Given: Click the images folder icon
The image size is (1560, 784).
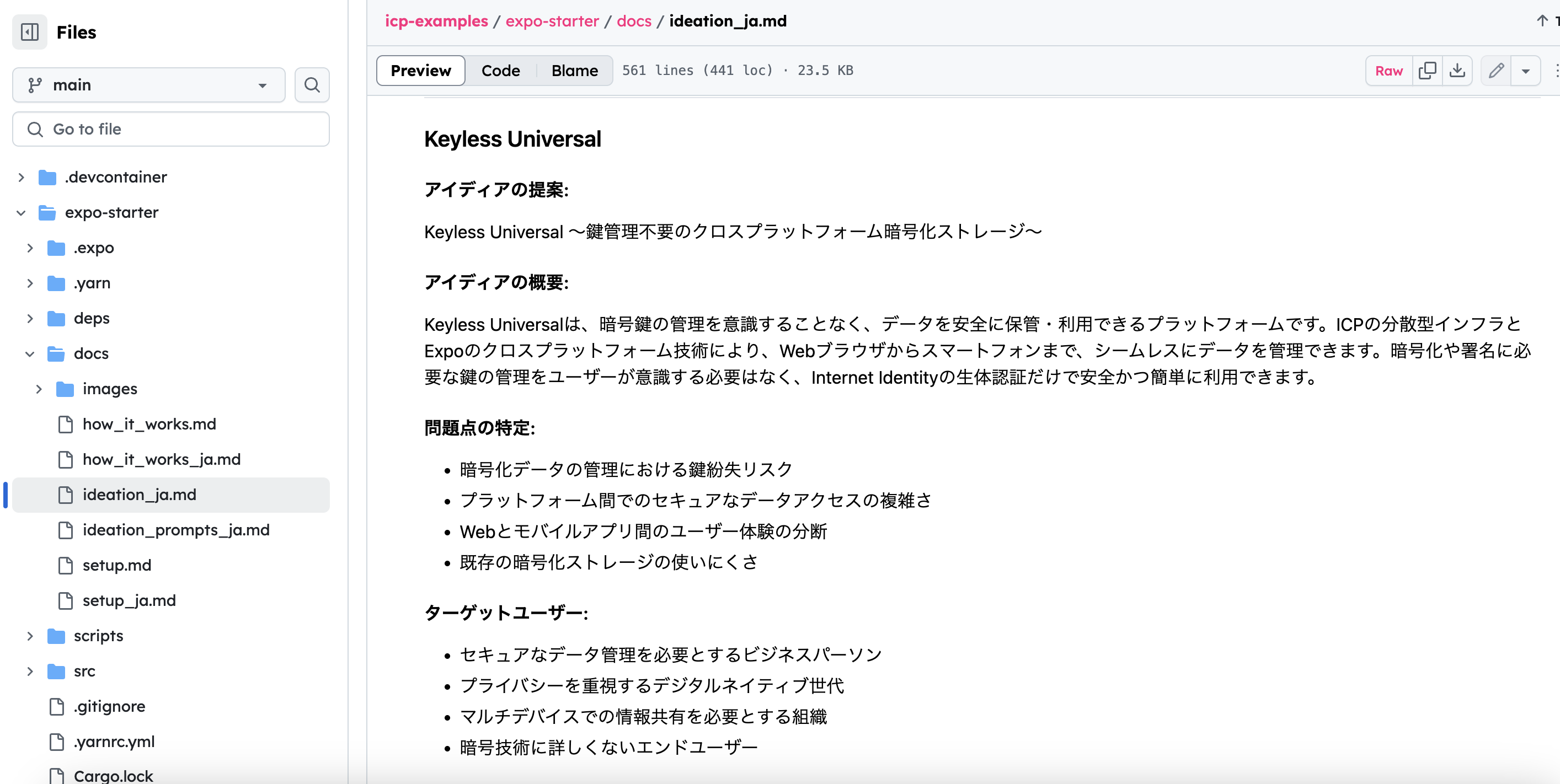Looking at the screenshot, I should pyautogui.click(x=66, y=389).
